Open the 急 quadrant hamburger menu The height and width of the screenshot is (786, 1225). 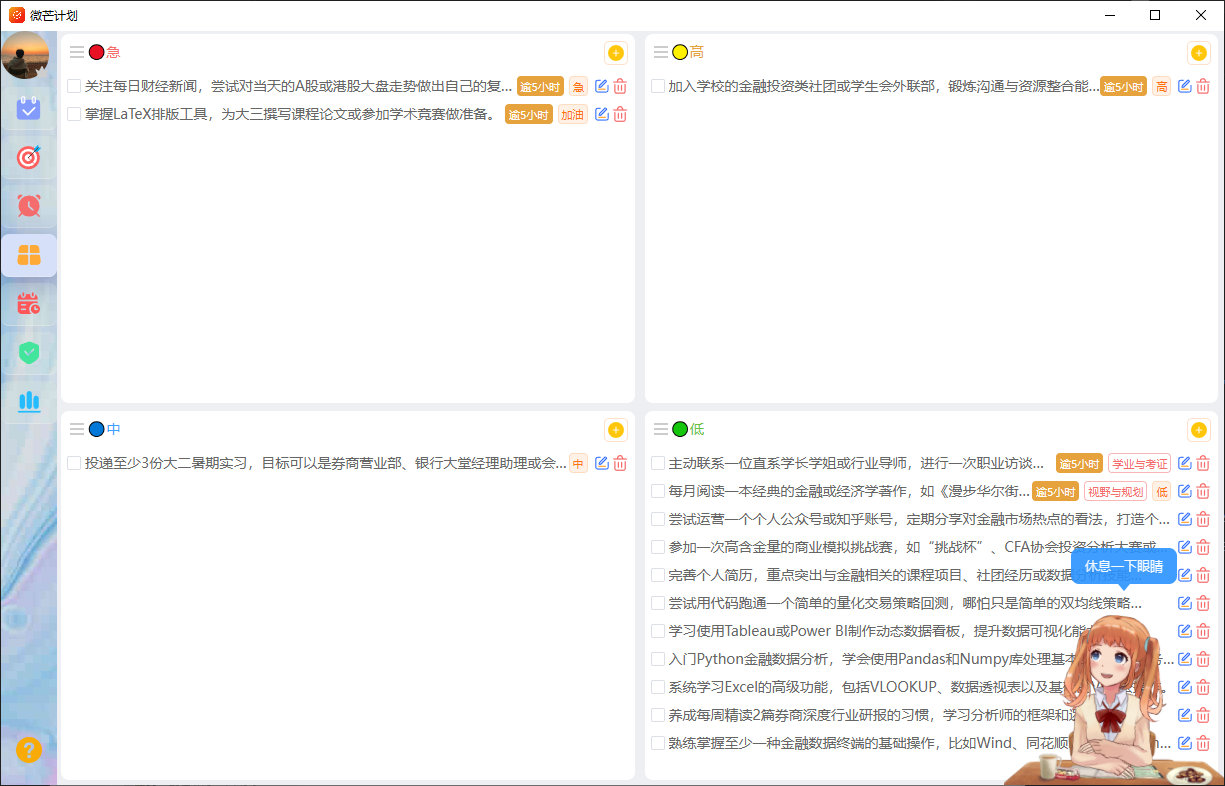[x=77, y=52]
